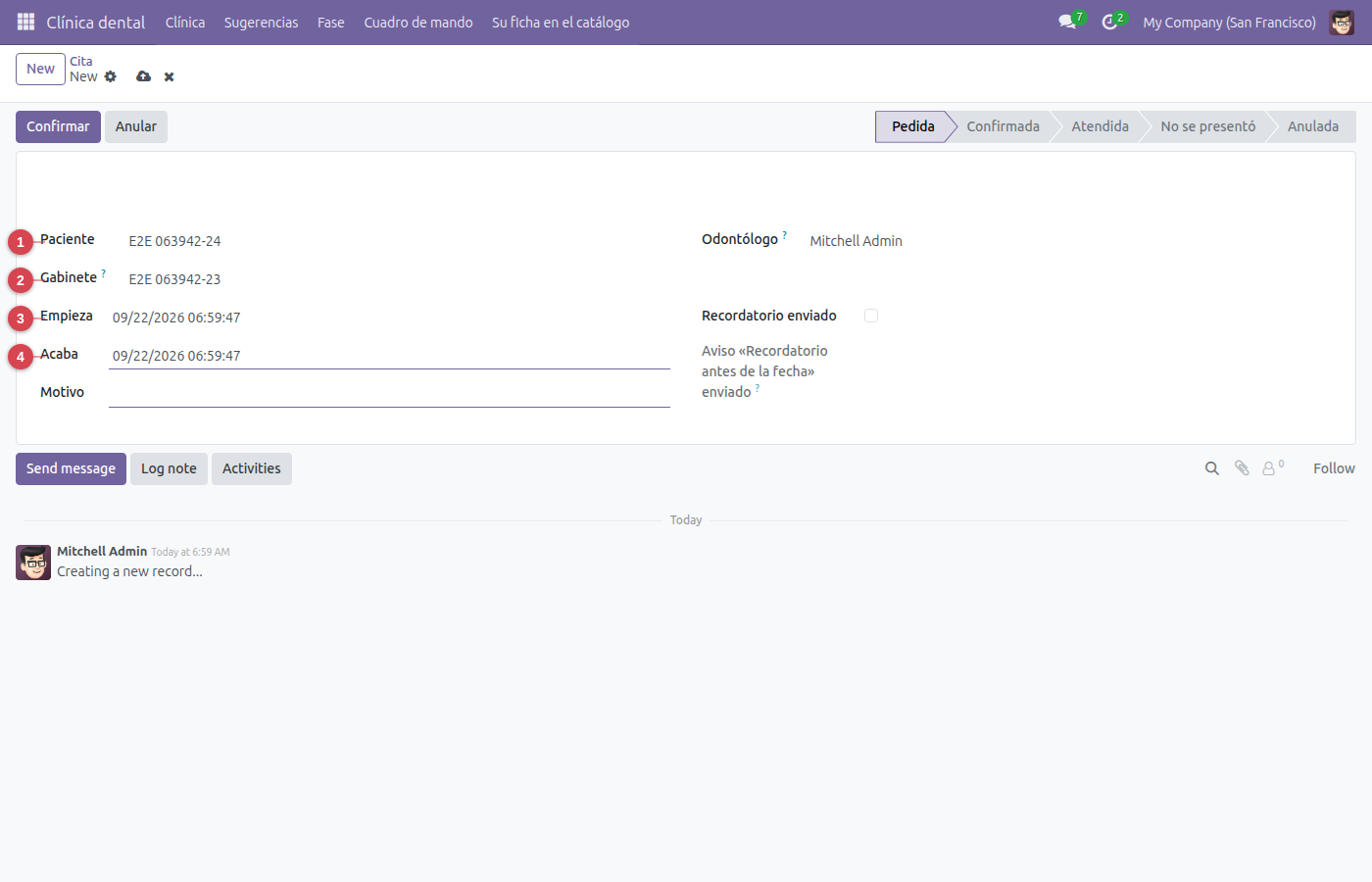Viewport: 1372px width, 882px height.
Task: Click the Log note button
Action: click(x=169, y=468)
